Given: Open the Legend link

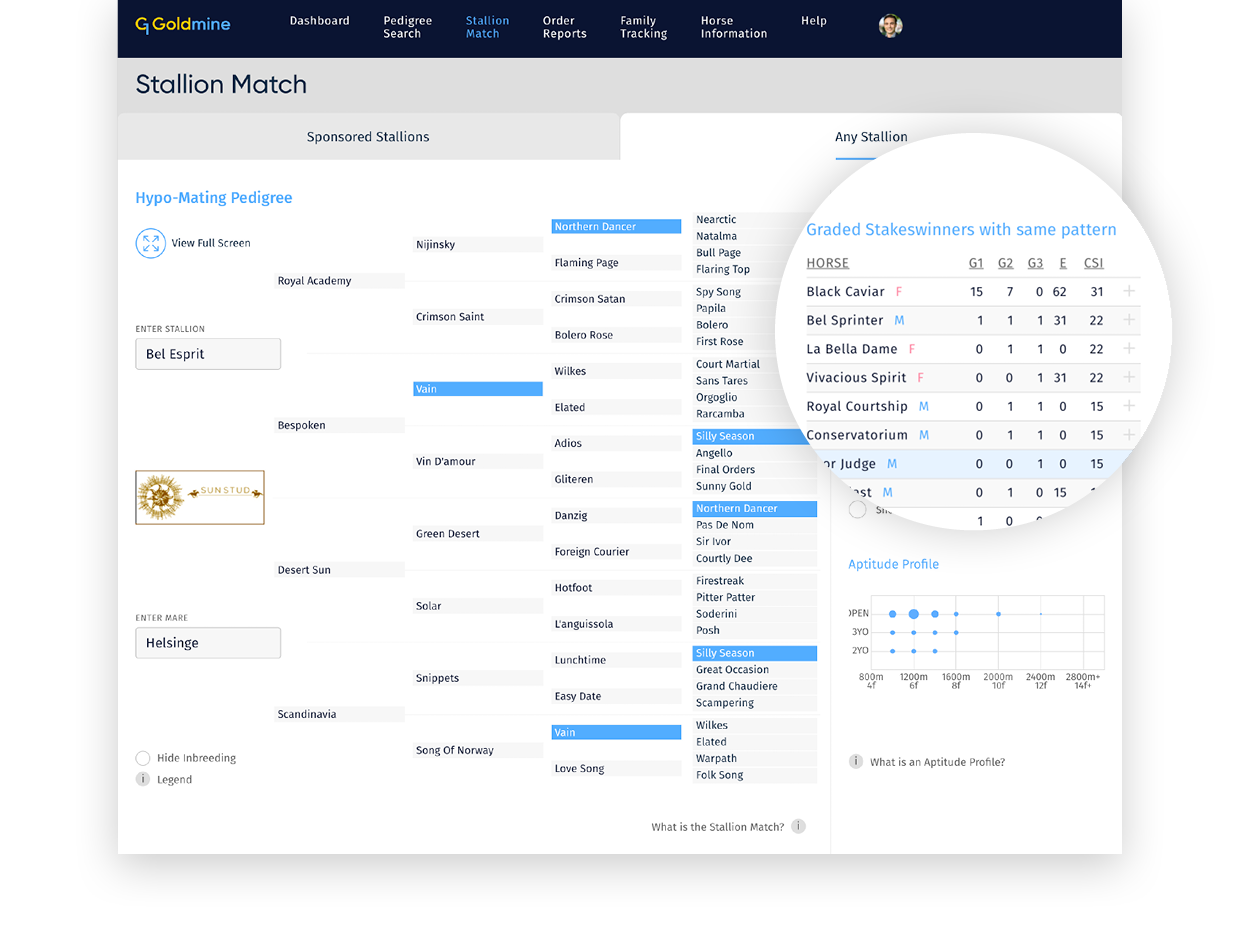Looking at the screenshot, I should [x=174, y=780].
